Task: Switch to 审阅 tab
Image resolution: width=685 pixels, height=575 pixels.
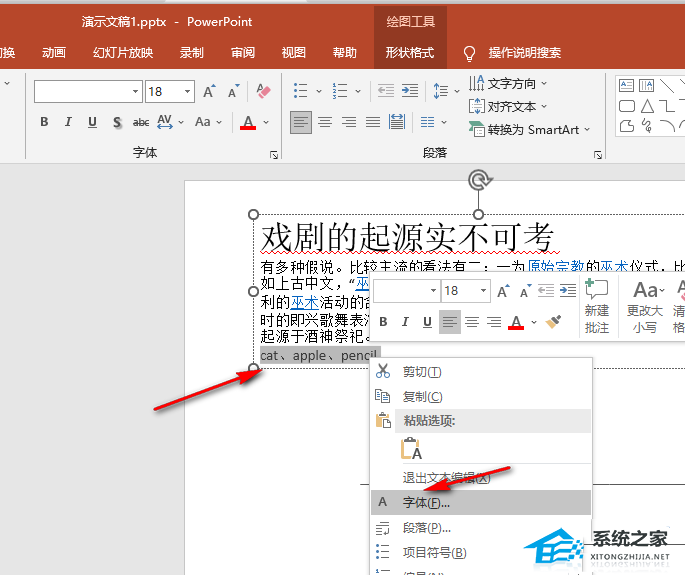Action: pos(243,53)
